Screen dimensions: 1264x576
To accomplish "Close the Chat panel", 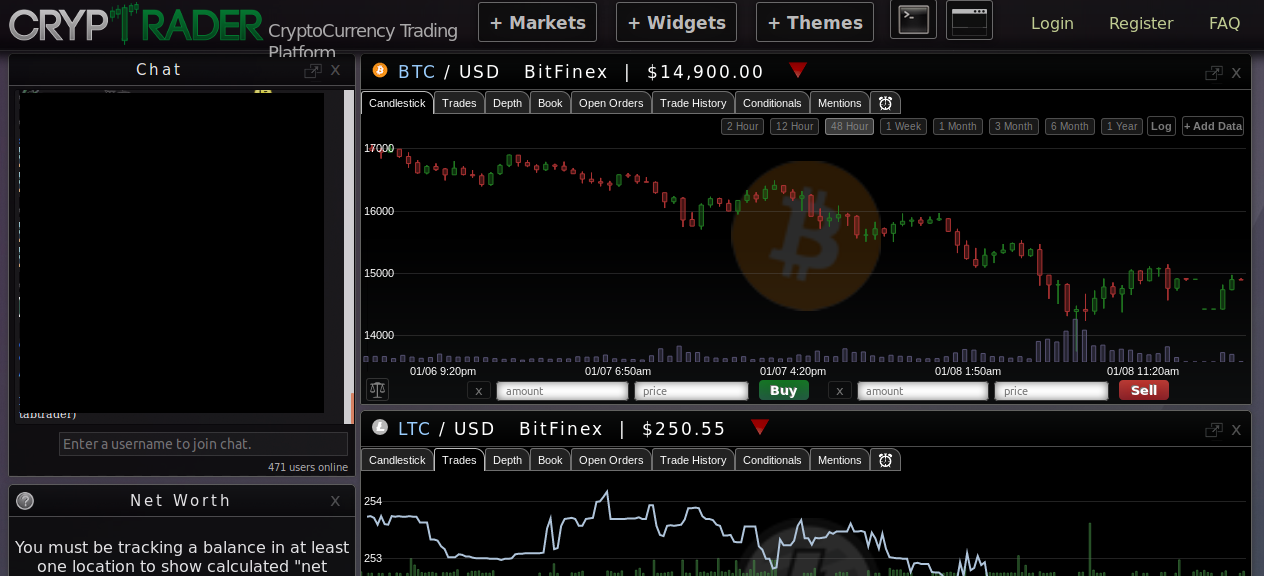I will (335, 70).
